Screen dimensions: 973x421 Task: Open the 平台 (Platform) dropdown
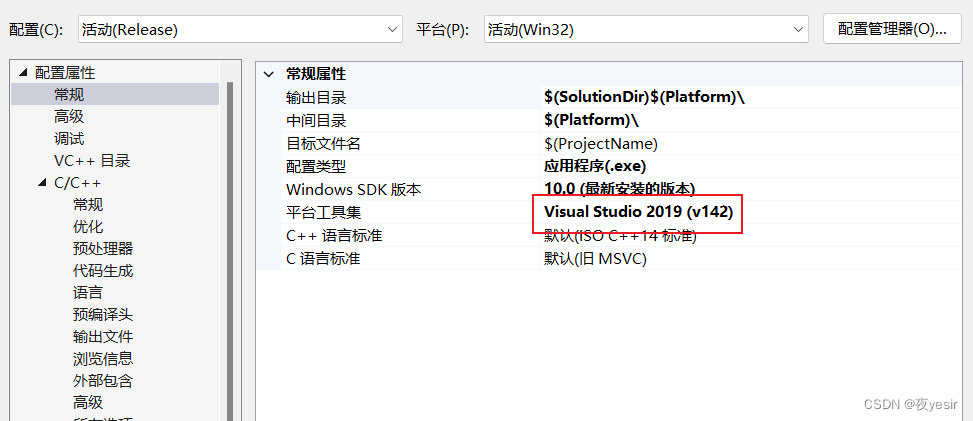coord(645,29)
